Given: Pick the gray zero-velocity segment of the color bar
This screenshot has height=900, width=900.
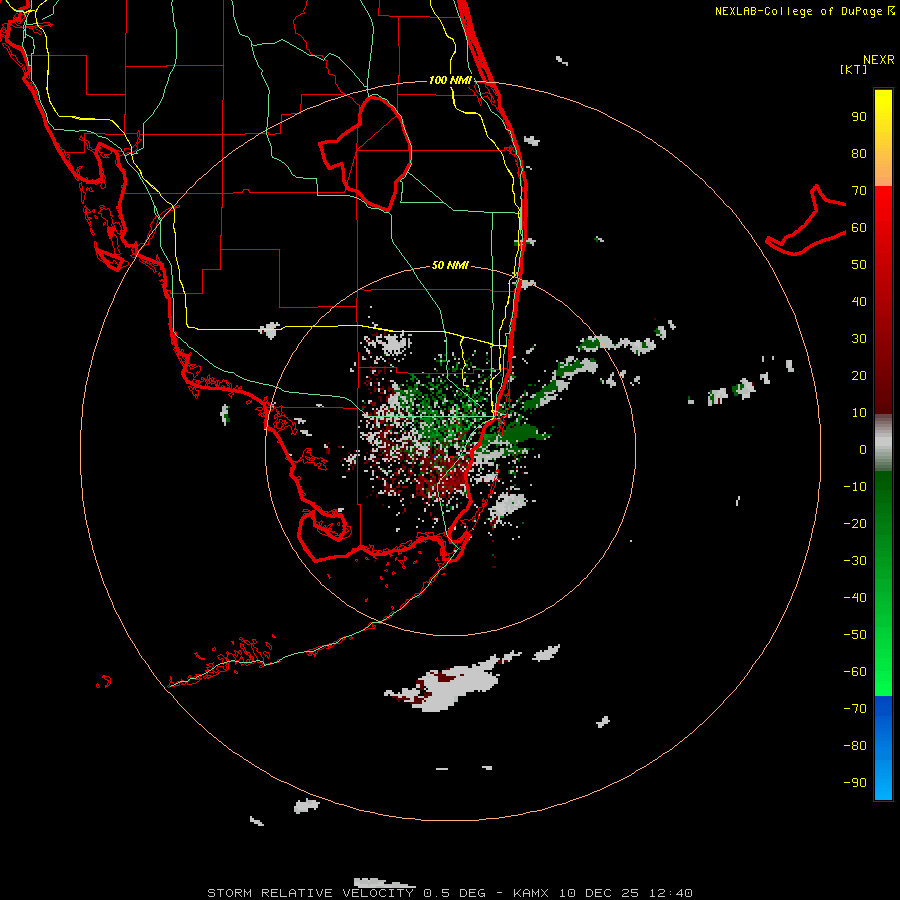Looking at the screenshot, I should click(883, 443).
